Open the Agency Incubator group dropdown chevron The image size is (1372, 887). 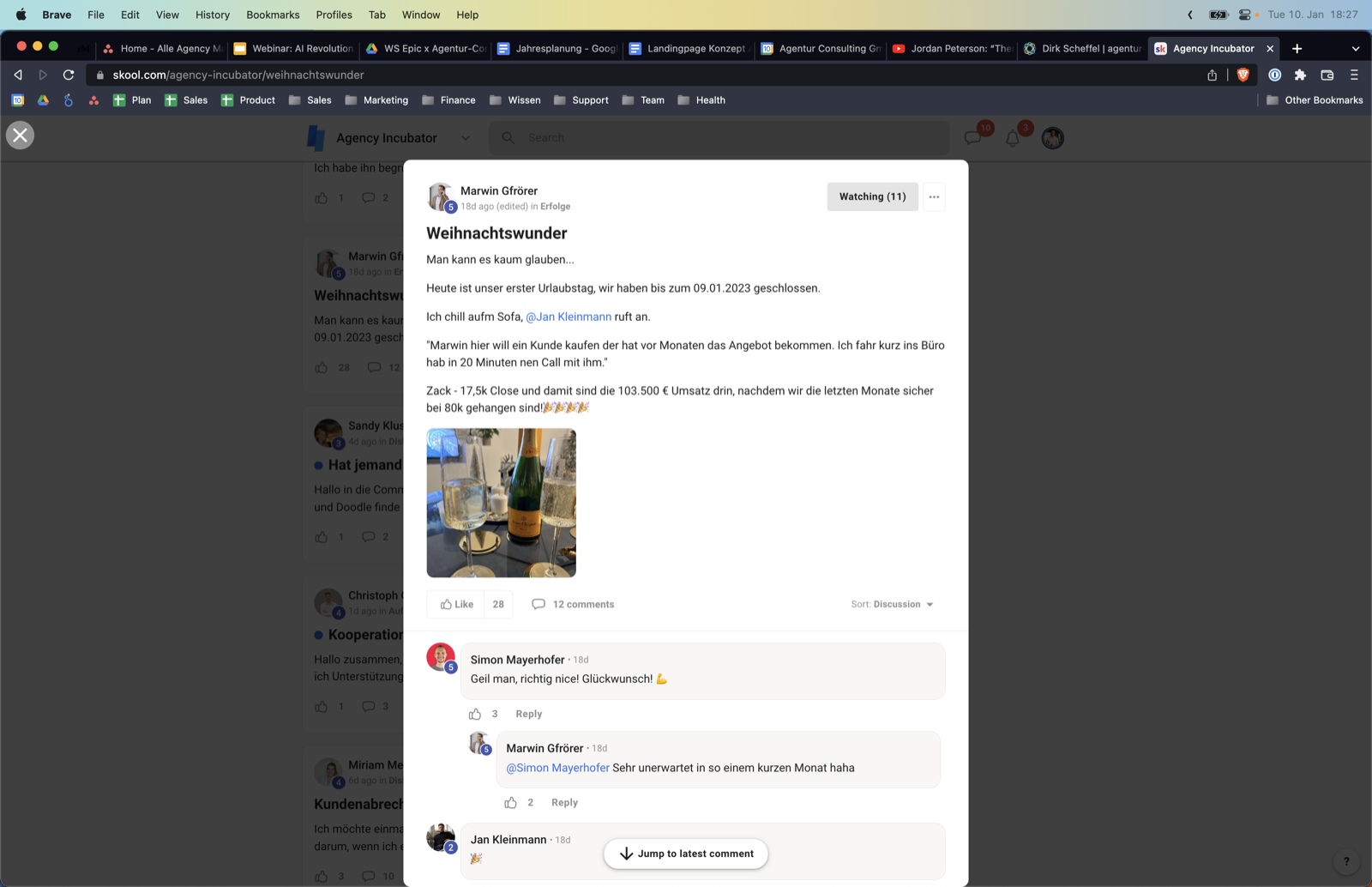point(466,137)
